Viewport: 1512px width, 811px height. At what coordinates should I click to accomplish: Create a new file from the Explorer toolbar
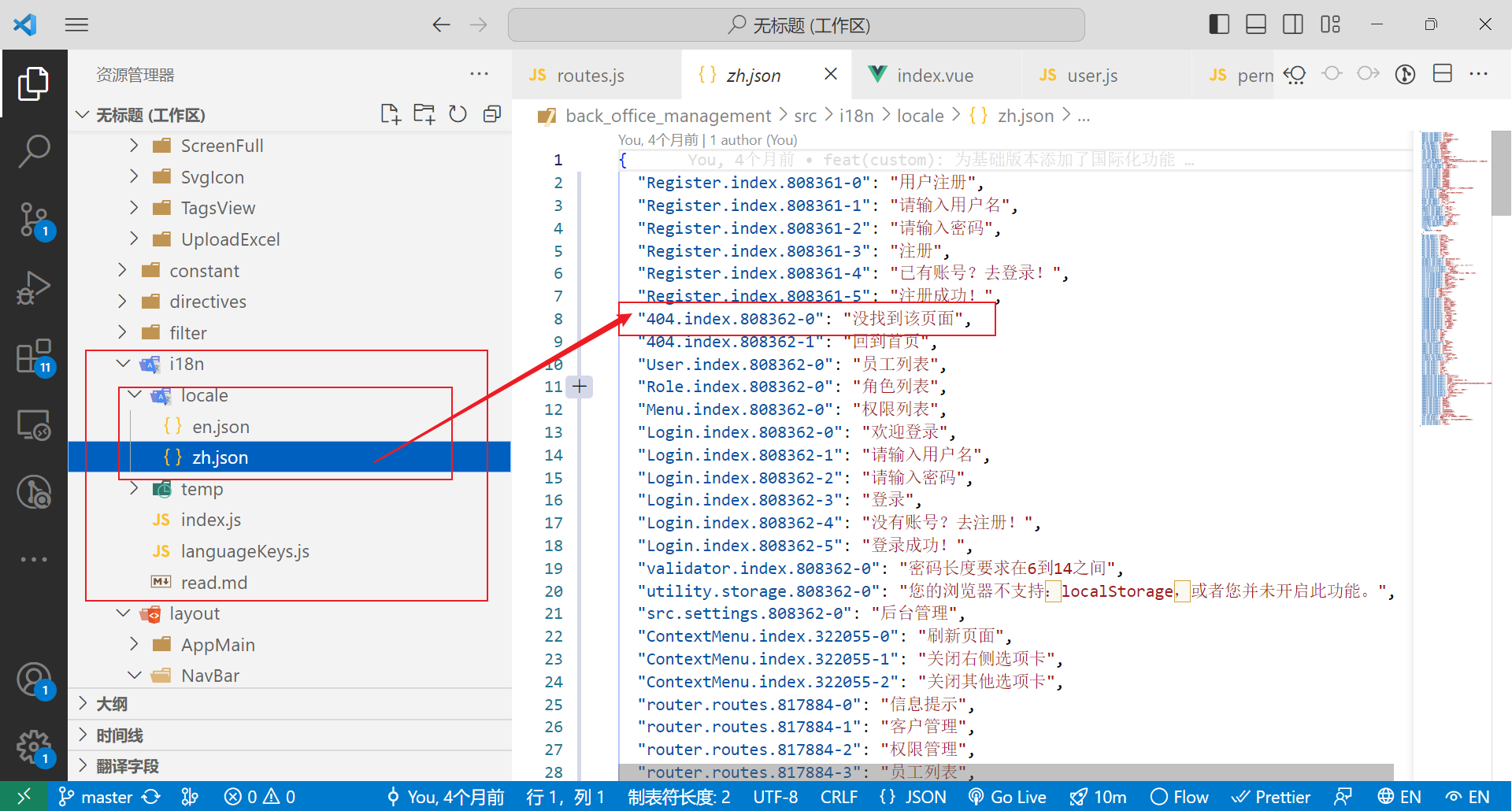click(391, 113)
